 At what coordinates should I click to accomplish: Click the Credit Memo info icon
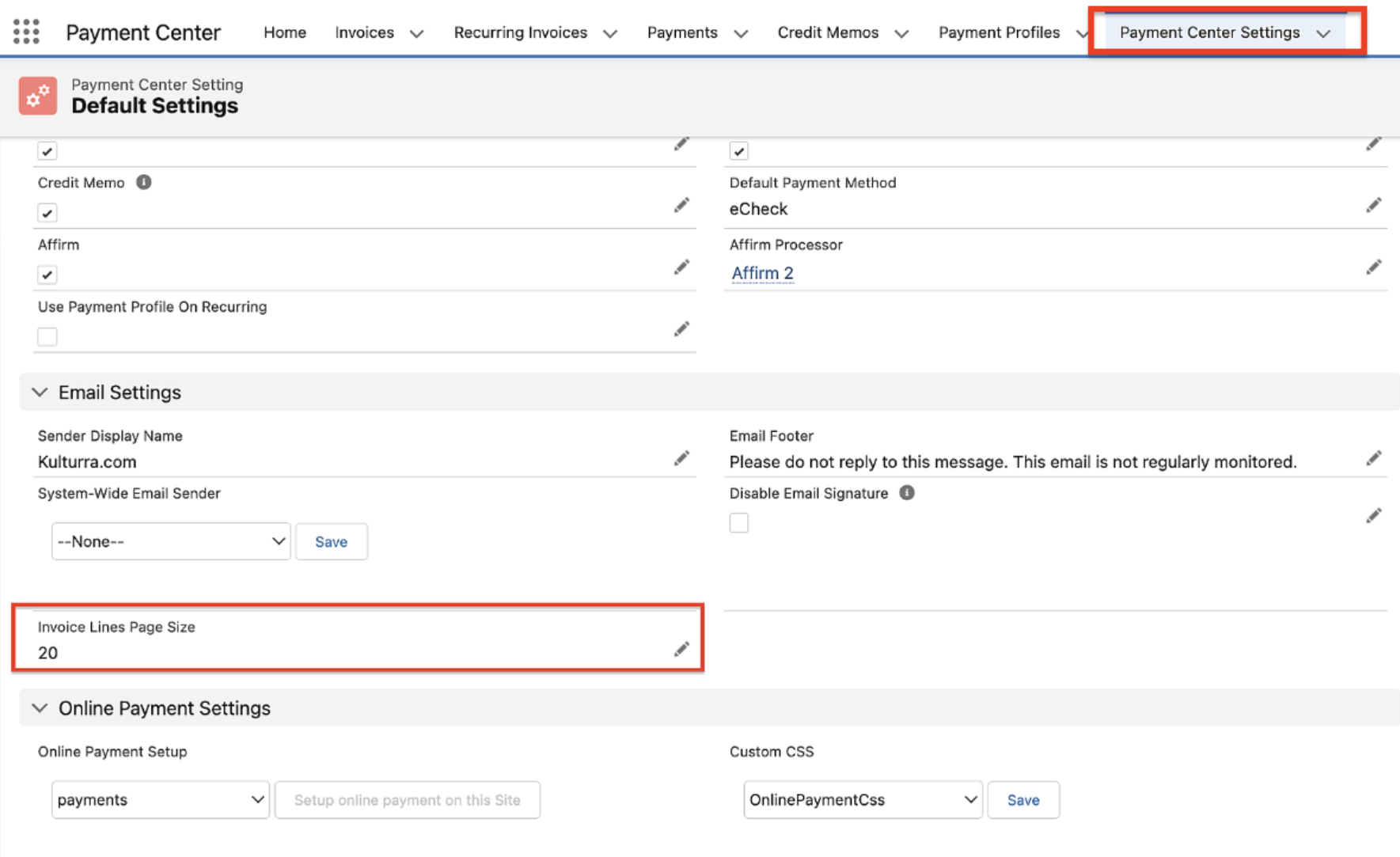tap(143, 183)
